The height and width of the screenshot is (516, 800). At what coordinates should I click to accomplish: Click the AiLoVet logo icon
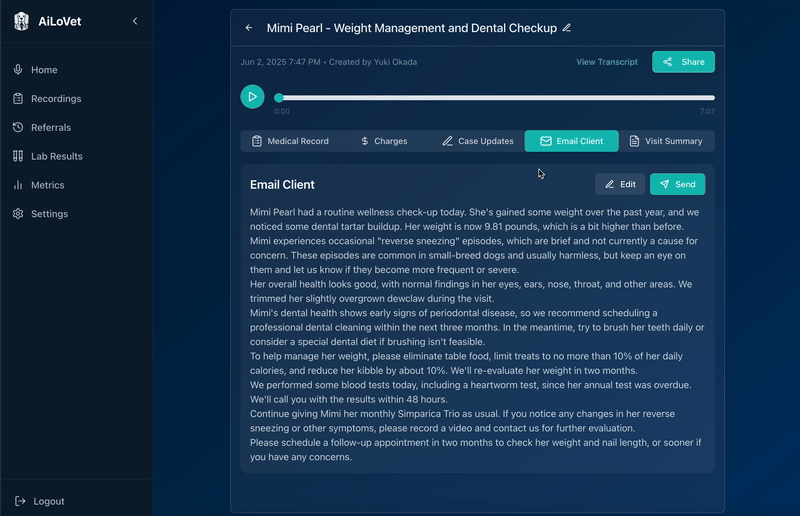(21, 21)
